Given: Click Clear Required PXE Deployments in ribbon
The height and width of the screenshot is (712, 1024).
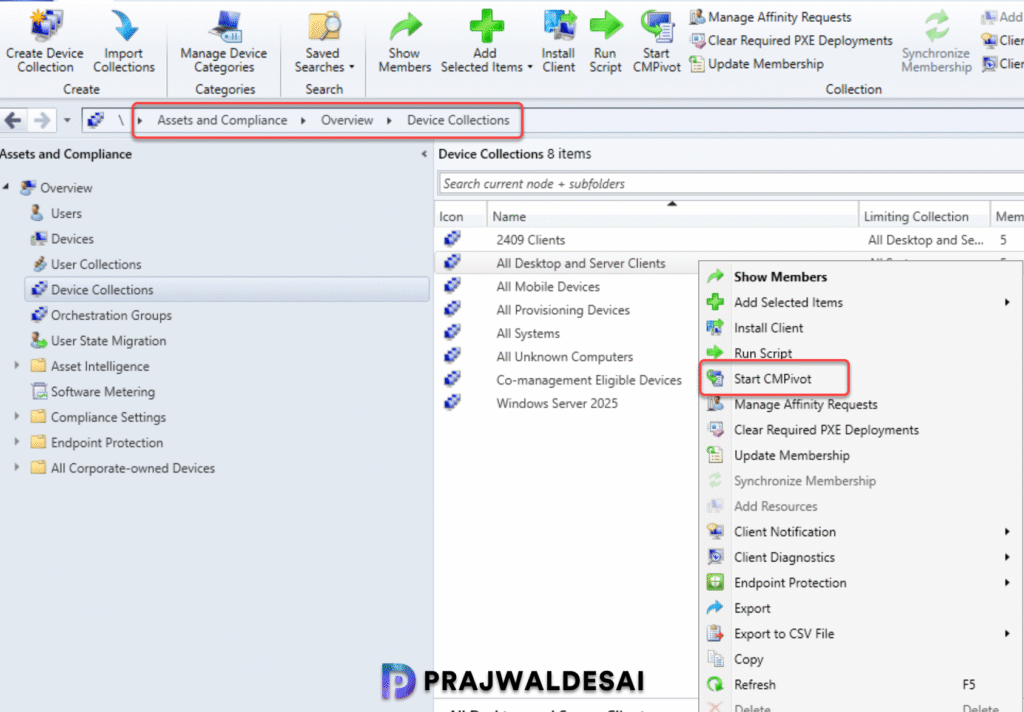Looking at the screenshot, I should pyautogui.click(x=792, y=40).
